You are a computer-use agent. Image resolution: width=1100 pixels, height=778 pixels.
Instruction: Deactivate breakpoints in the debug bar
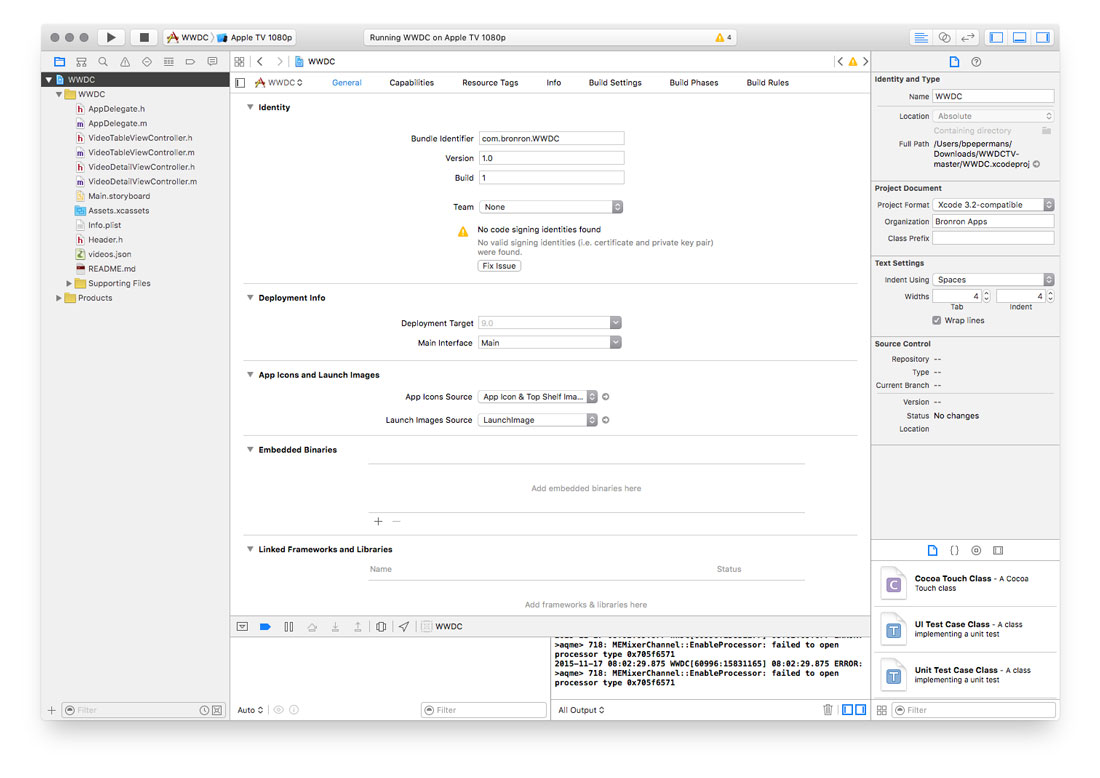coord(265,626)
